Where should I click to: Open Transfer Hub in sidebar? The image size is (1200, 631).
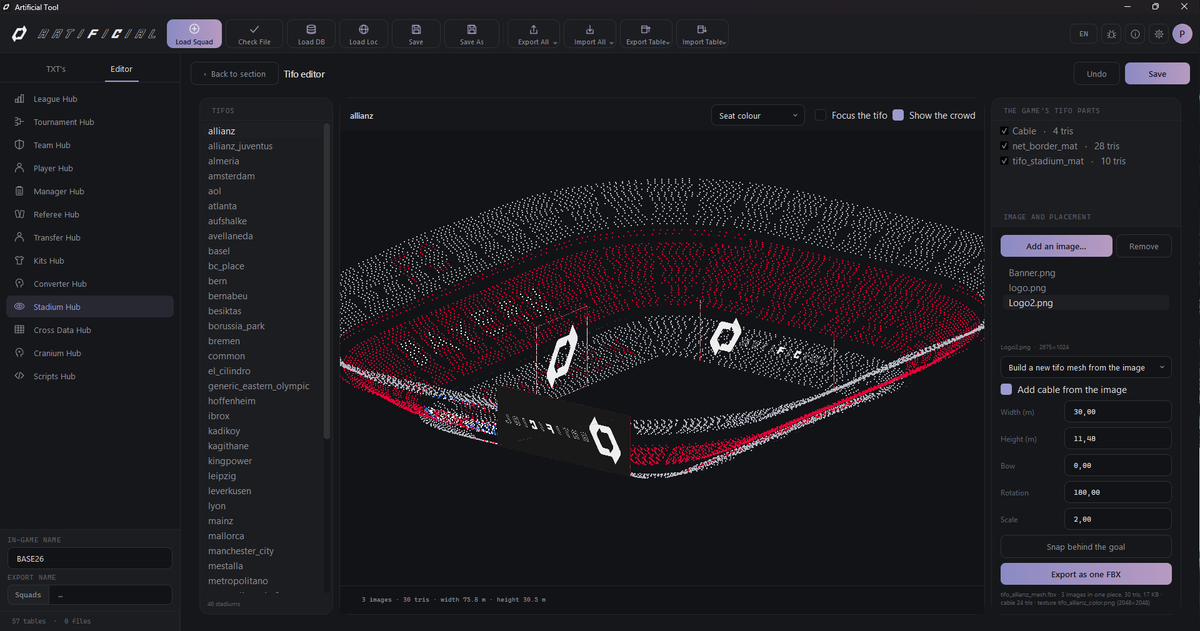tap(90, 238)
